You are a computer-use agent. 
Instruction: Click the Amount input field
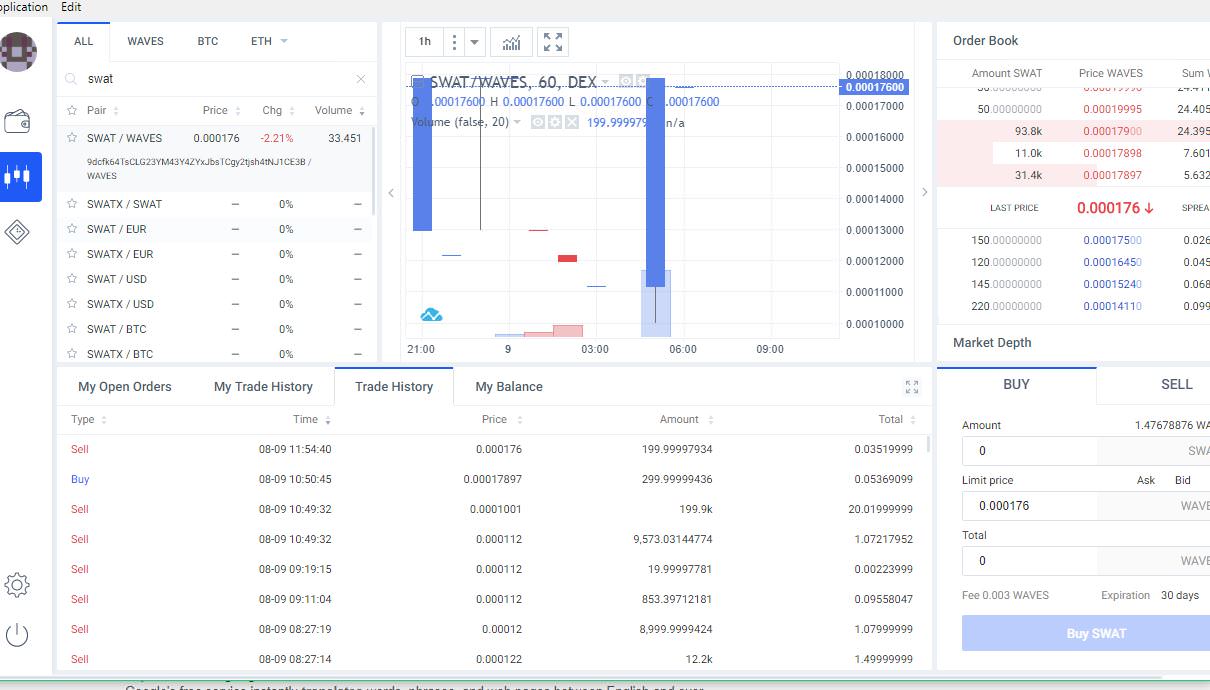click(1086, 451)
